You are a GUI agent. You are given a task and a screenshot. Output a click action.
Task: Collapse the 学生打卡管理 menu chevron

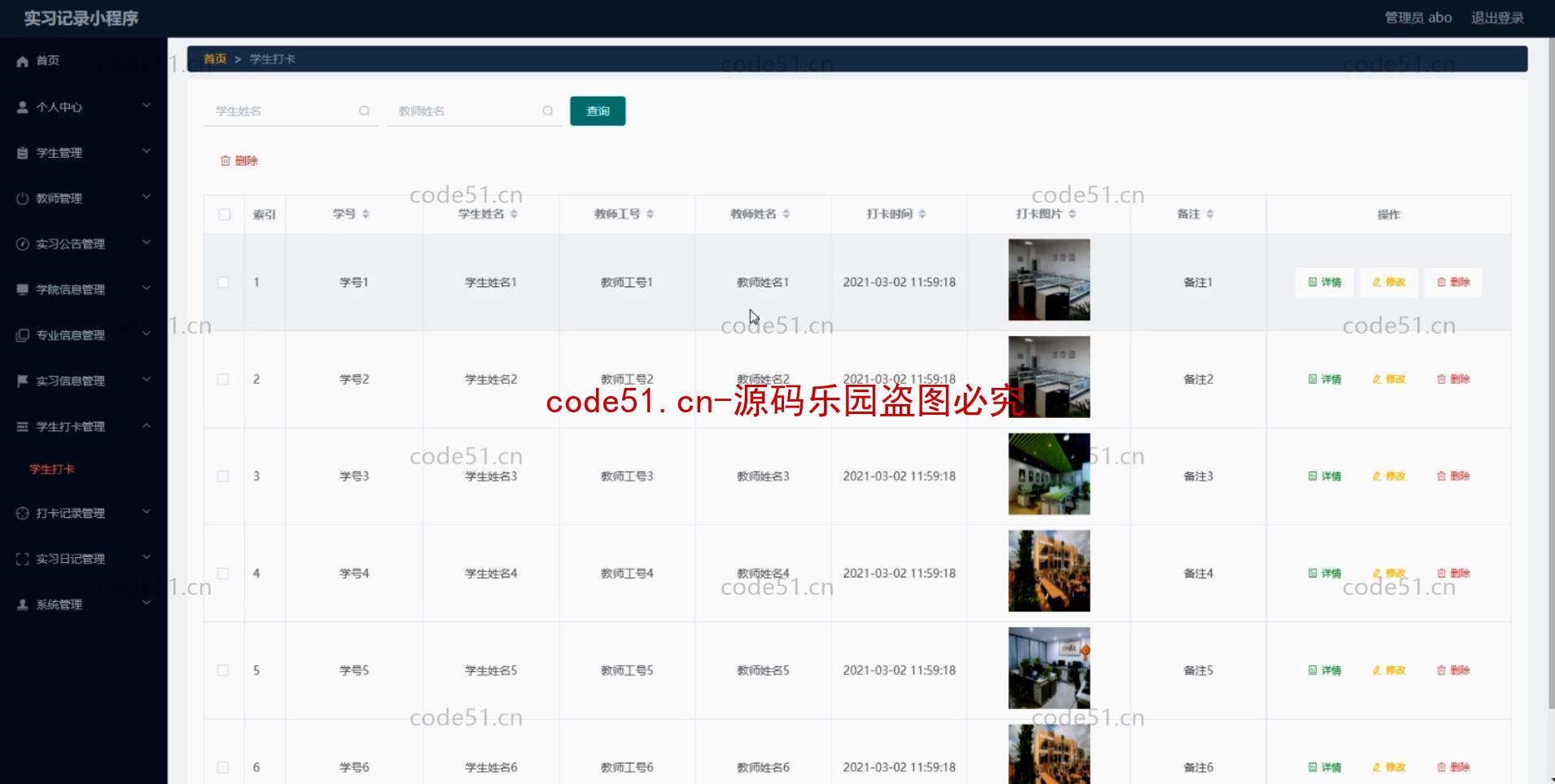(146, 425)
